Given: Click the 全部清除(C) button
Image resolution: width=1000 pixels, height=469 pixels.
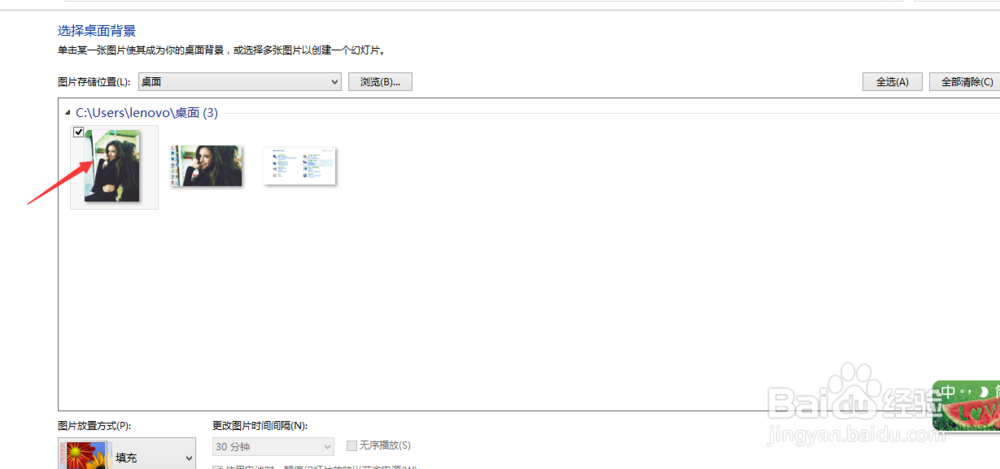Looking at the screenshot, I should (966, 82).
